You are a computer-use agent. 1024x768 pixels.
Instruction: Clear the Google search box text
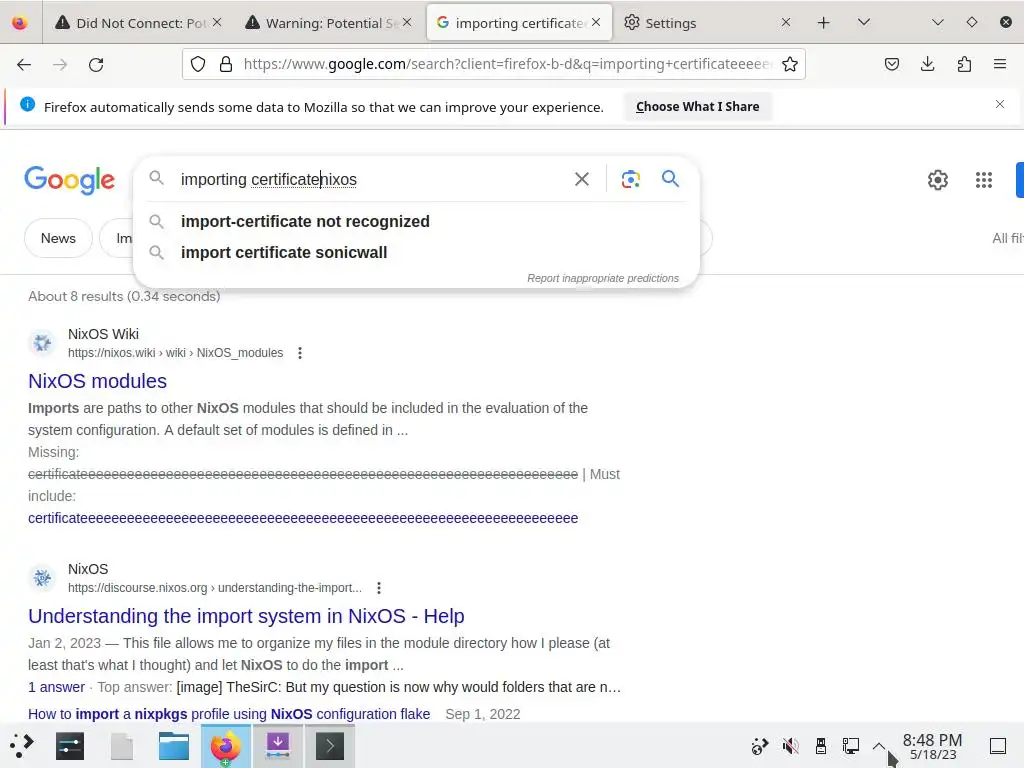[x=581, y=179]
